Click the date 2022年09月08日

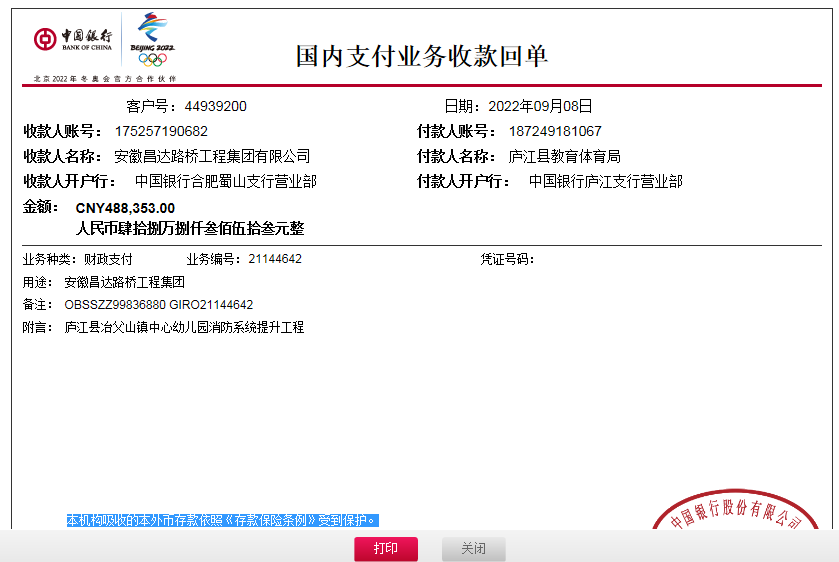point(540,106)
